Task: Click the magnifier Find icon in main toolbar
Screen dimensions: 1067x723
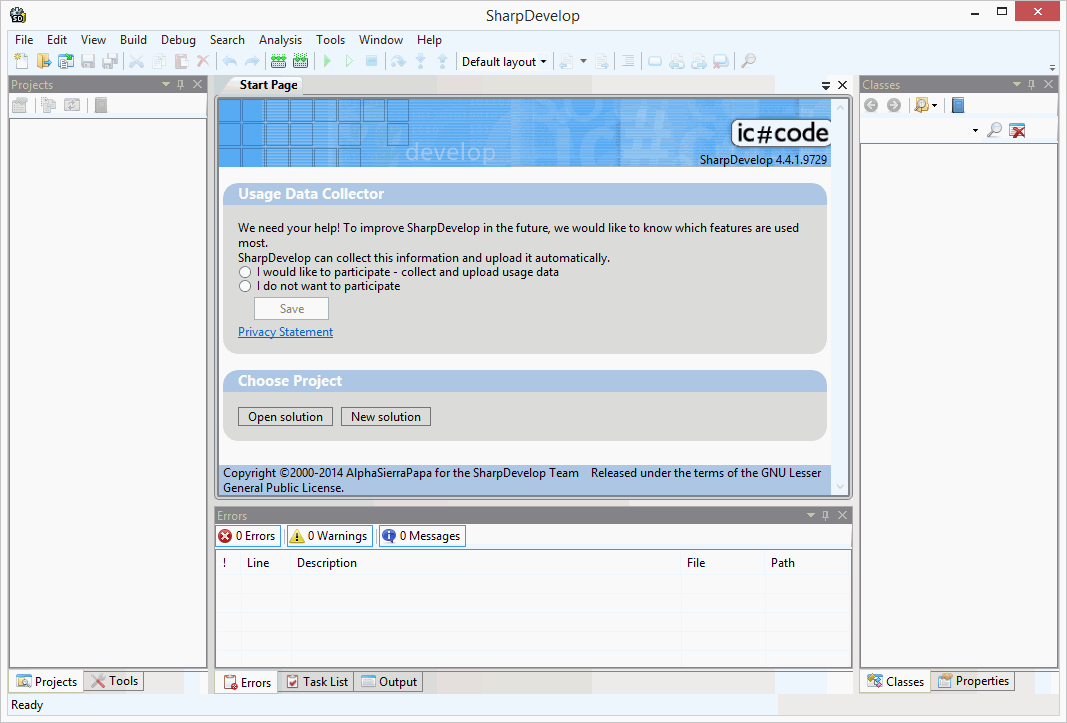Action: [x=748, y=62]
